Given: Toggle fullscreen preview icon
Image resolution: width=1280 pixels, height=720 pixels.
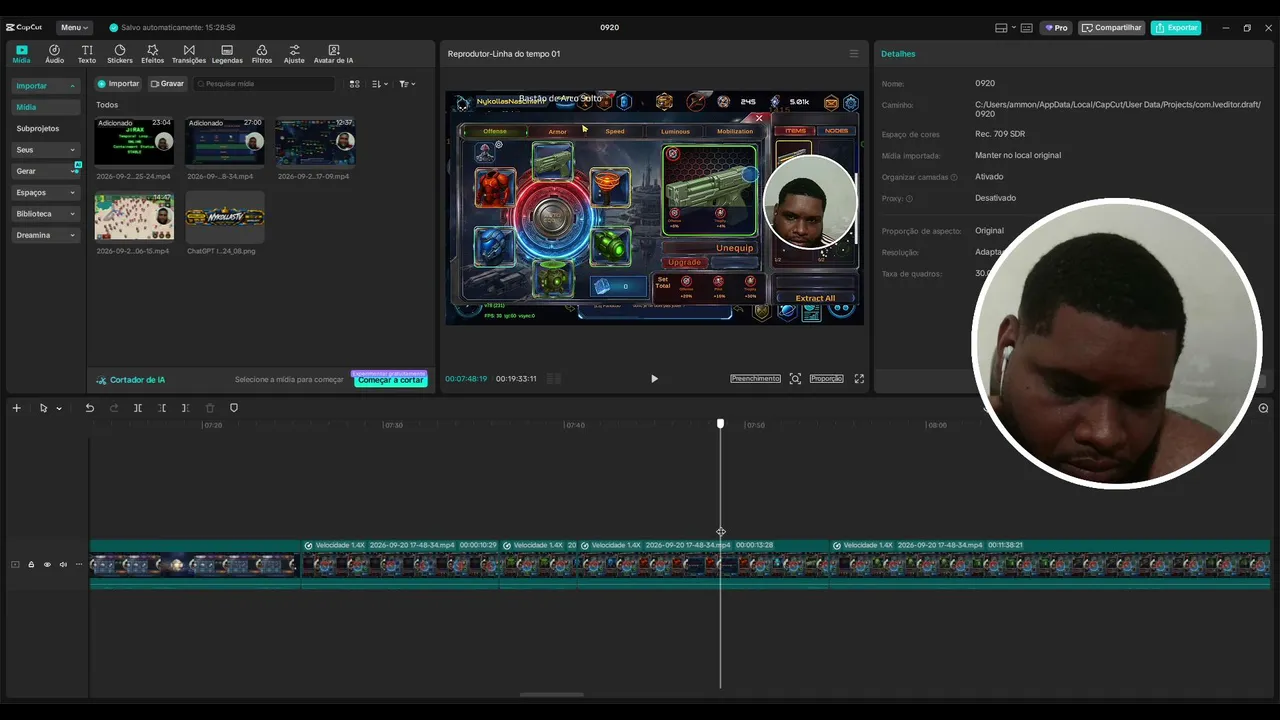Looking at the screenshot, I should (x=859, y=379).
